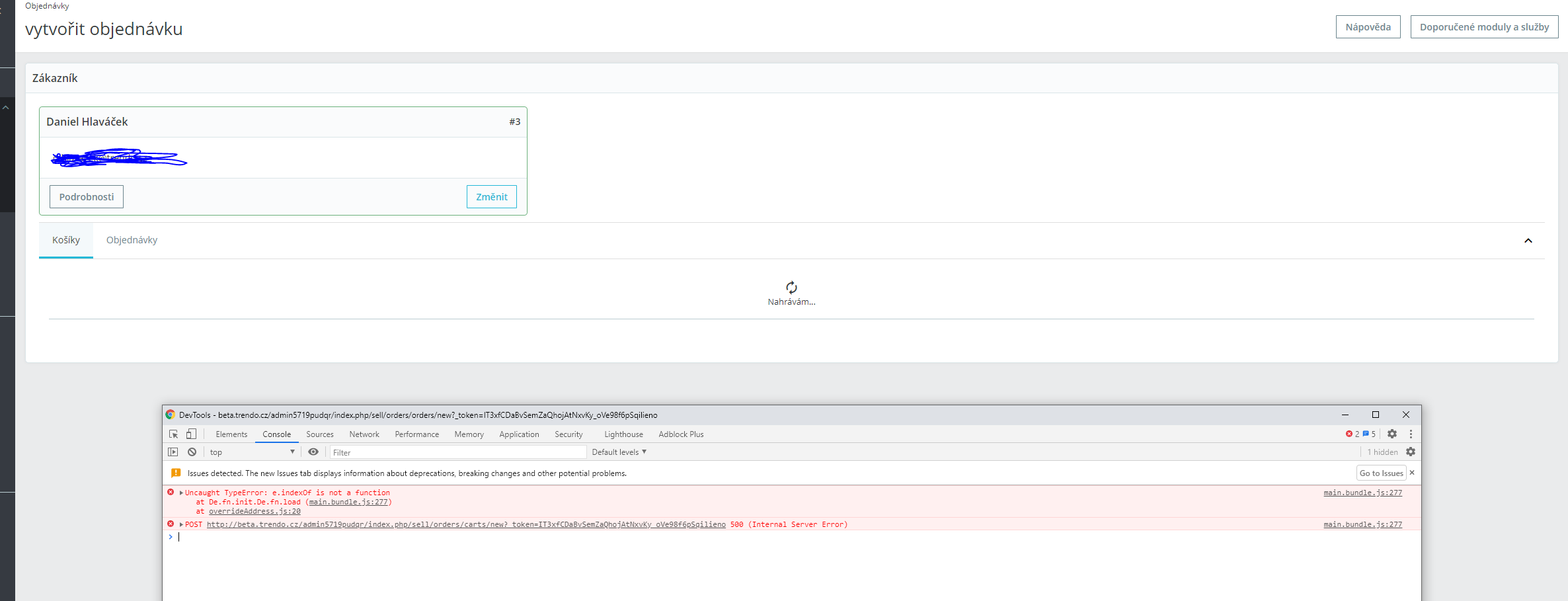Open Doporučené moduly a služby
Viewport: 1568px width, 601px height.
[x=1484, y=27]
